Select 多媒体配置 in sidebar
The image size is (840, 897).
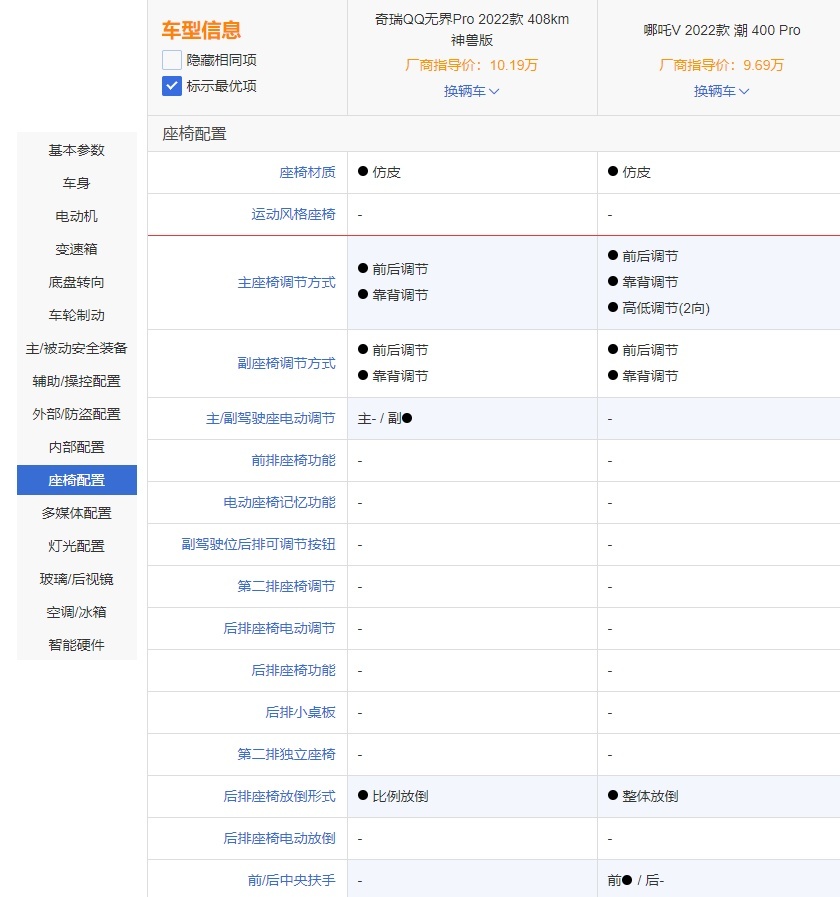[x=77, y=513]
